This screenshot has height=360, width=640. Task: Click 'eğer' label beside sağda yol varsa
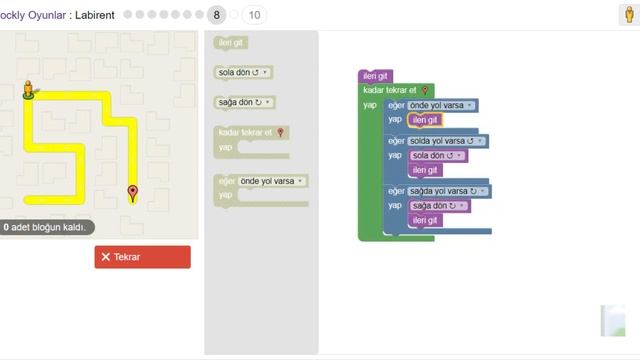[396, 191]
